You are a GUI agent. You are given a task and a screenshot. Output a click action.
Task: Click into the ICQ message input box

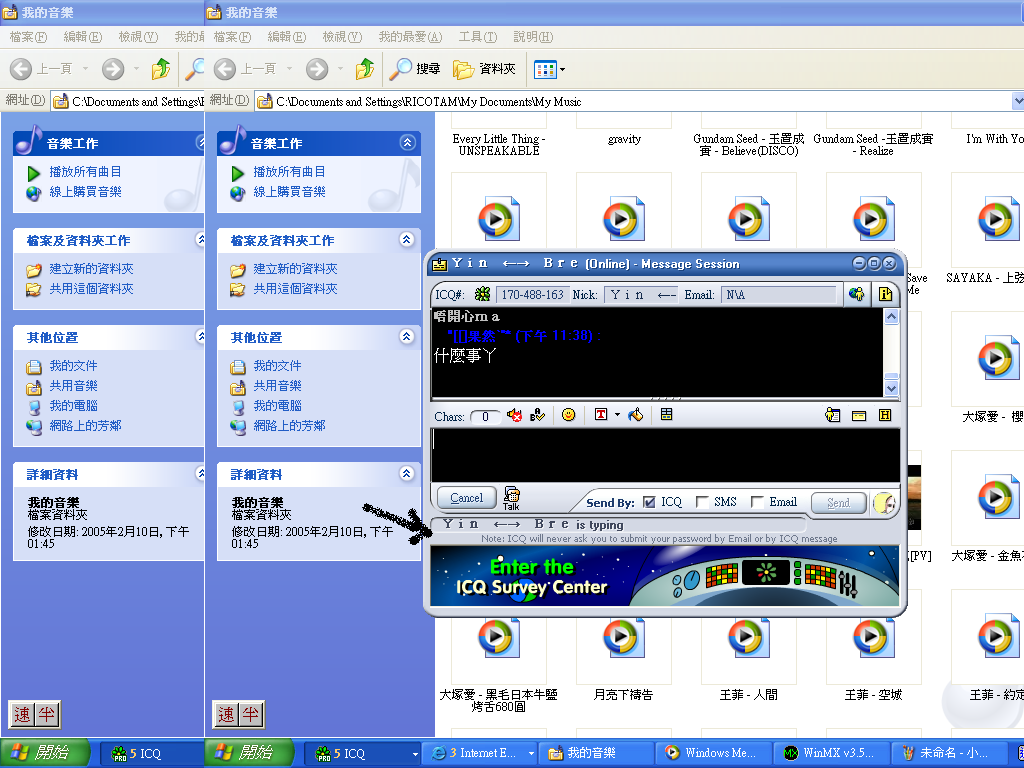[665, 455]
